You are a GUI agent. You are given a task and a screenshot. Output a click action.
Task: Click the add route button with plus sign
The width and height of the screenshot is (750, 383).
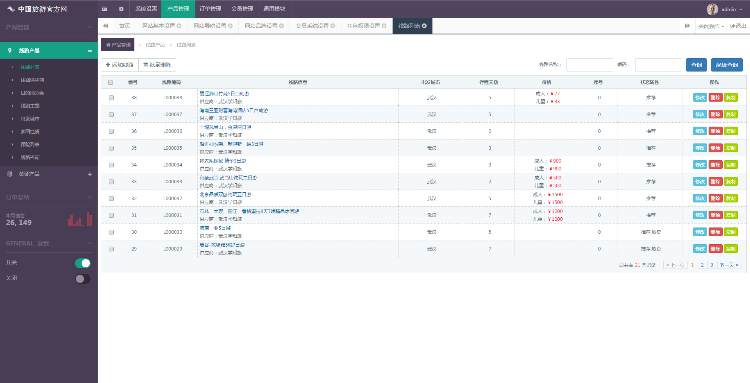coord(120,65)
